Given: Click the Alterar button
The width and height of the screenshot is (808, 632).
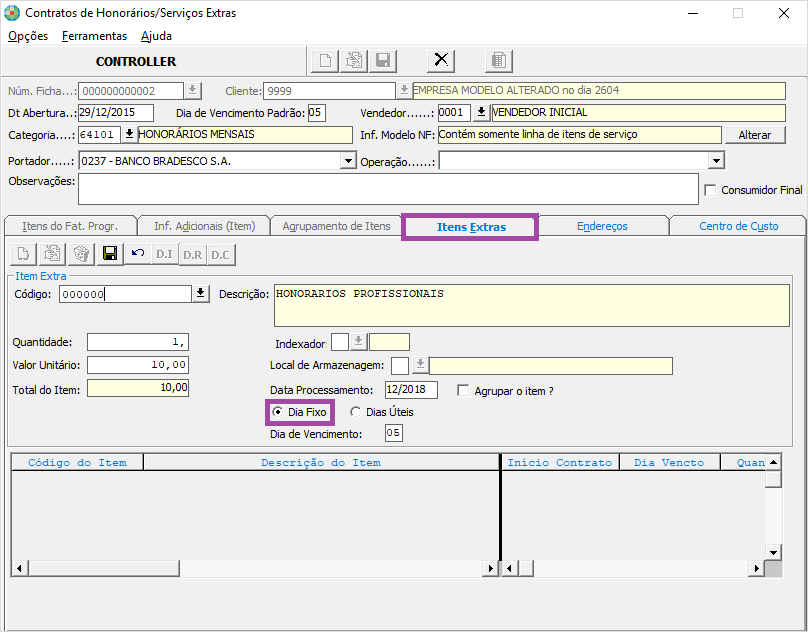Looking at the screenshot, I should pos(754,135).
